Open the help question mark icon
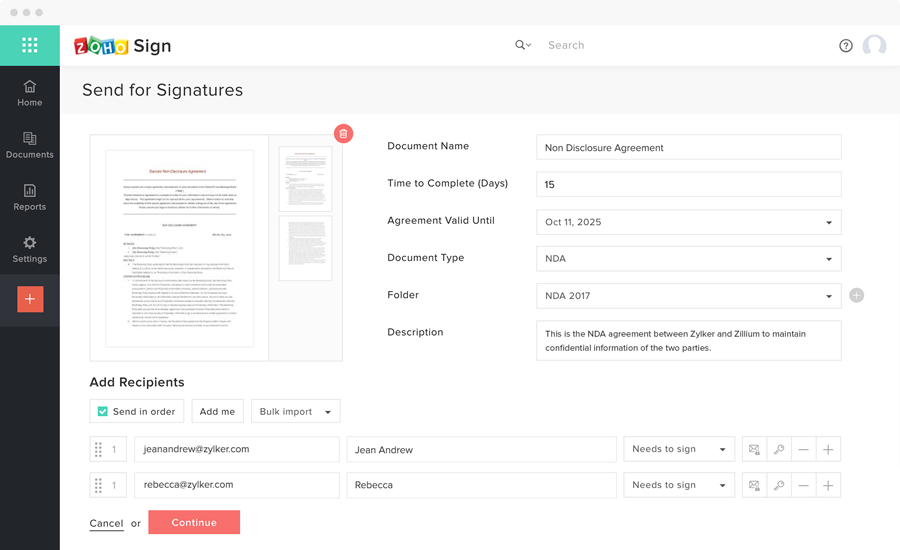 coord(846,46)
